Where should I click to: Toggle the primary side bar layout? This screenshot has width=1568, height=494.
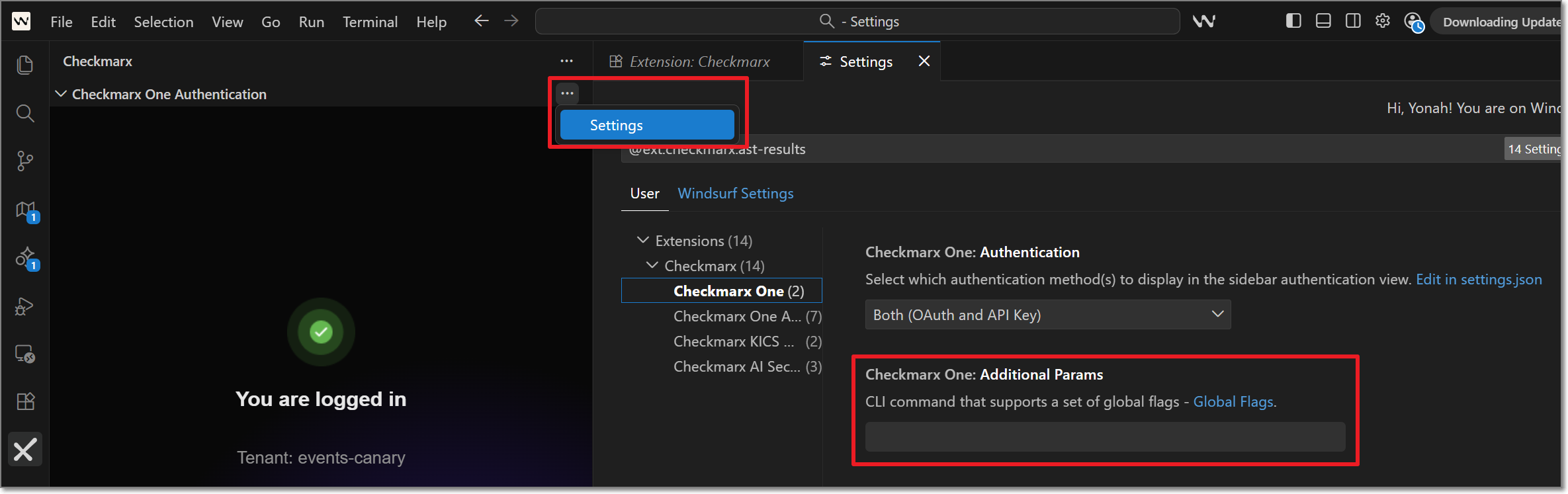pyautogui.click(x=1293, y=21)
